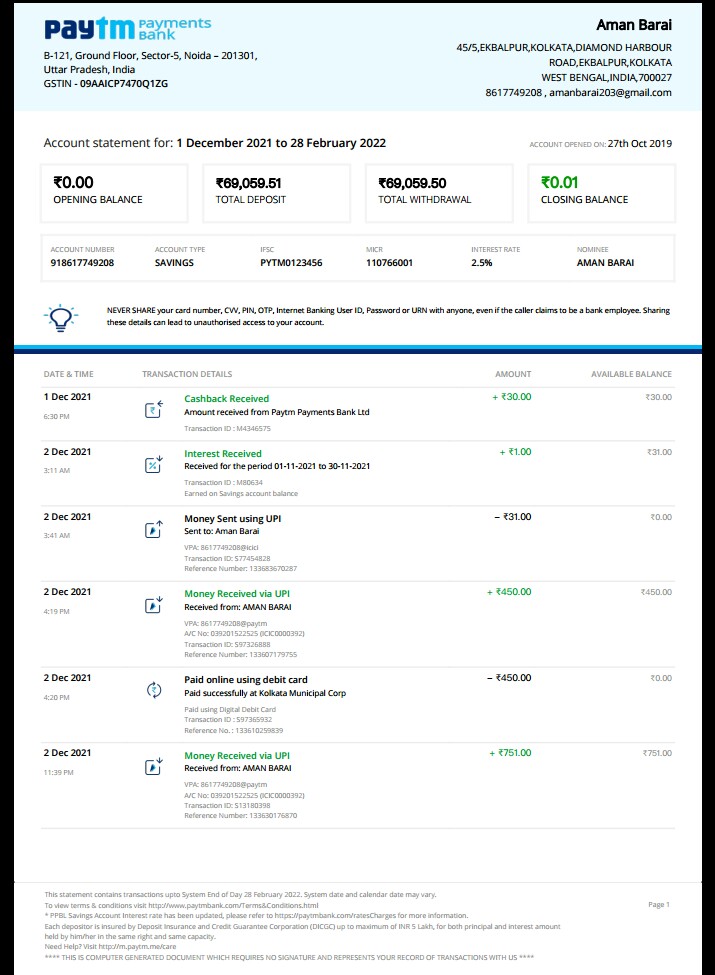
Task: Click the ₹0.00 opening balance box
Action: pyautogui.click(x=114, y=193)
